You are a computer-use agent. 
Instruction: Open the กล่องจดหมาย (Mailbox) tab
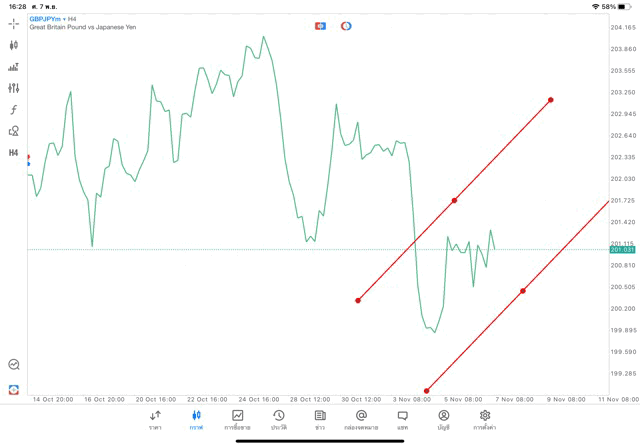tap(361, 419)
